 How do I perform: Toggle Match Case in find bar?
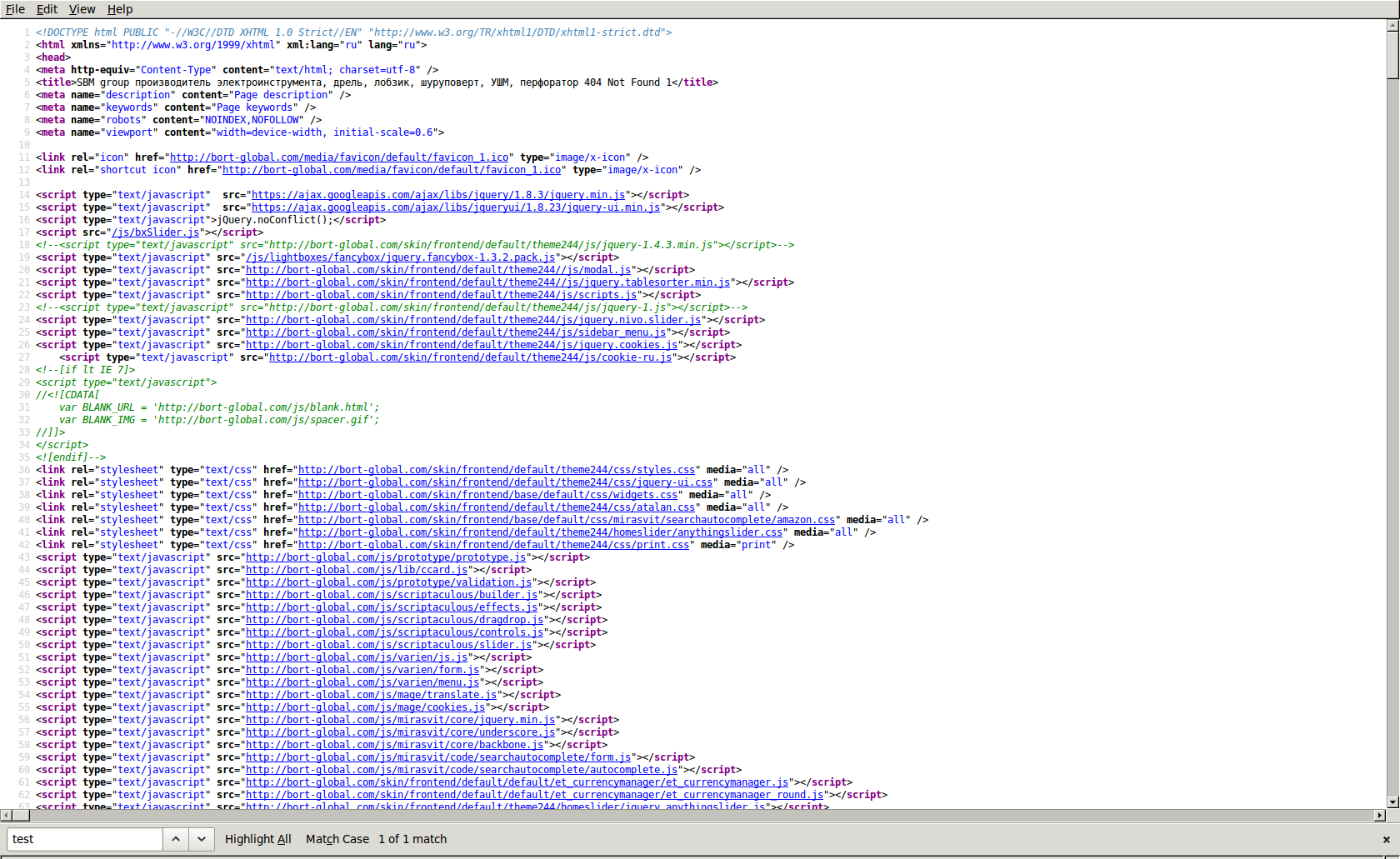pos(337,839)
